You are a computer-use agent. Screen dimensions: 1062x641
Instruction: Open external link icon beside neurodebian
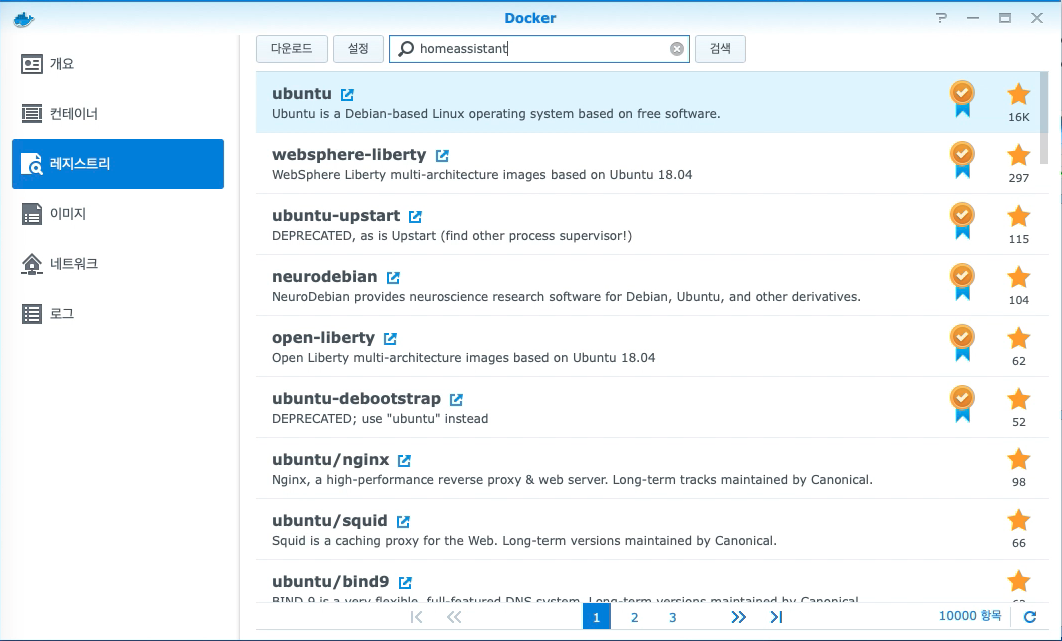(x=393, y=277)
